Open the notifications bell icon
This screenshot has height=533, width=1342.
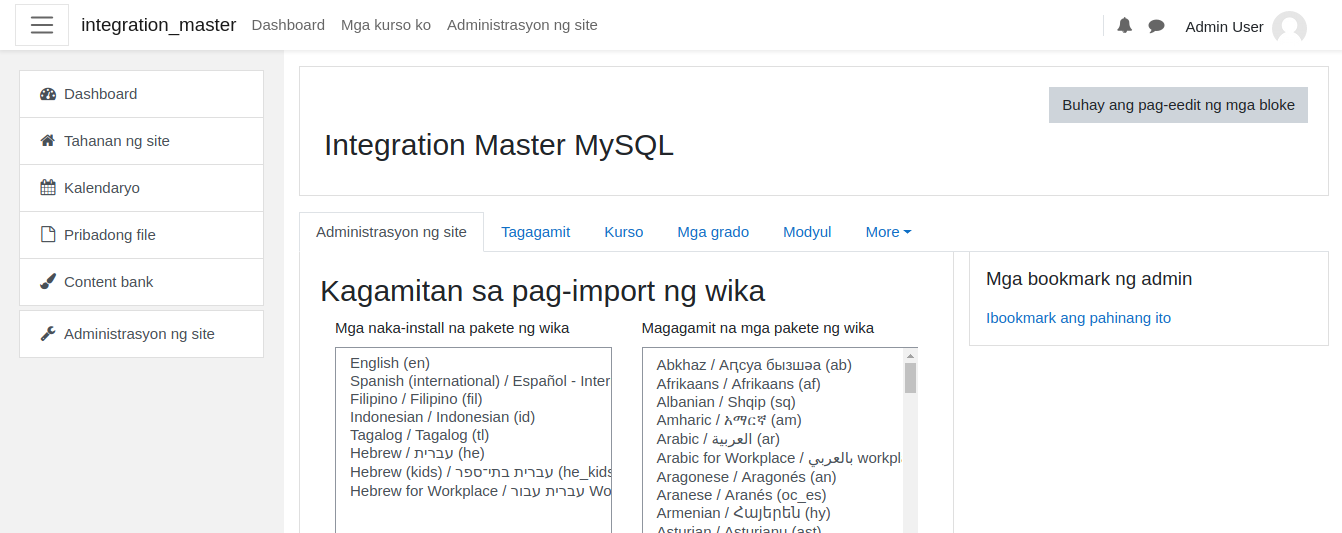(x=1124, y=26)
